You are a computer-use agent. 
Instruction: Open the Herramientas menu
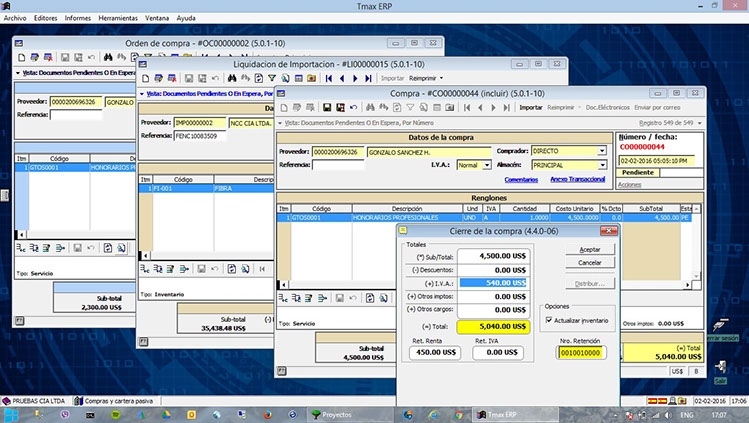click(118, 18)
